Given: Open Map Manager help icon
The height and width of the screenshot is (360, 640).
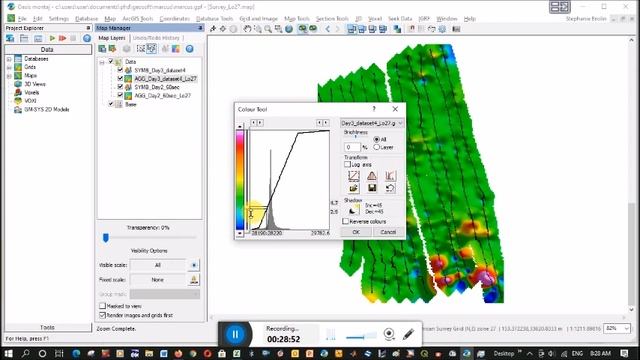Looking at the screenshot, I should 189,49.
